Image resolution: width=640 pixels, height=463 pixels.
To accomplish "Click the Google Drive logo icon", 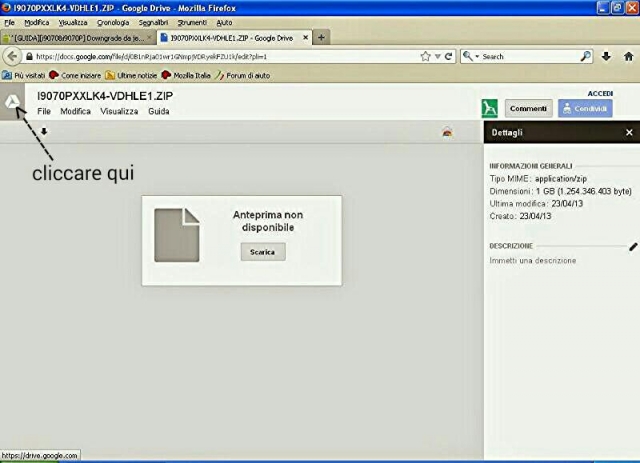I will [13, 103].
